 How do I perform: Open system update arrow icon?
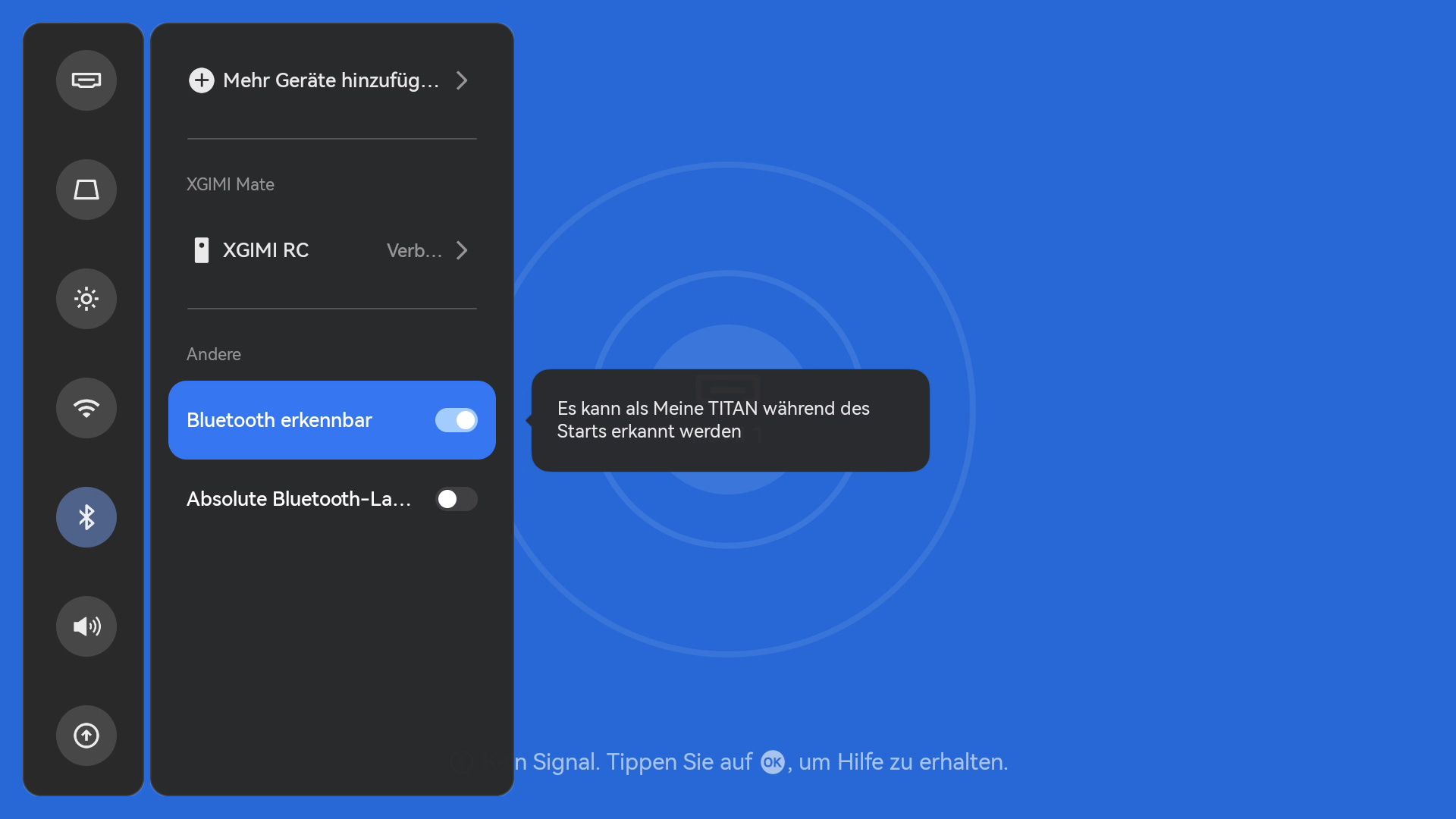pyautogui.click(x=86, y=736)
